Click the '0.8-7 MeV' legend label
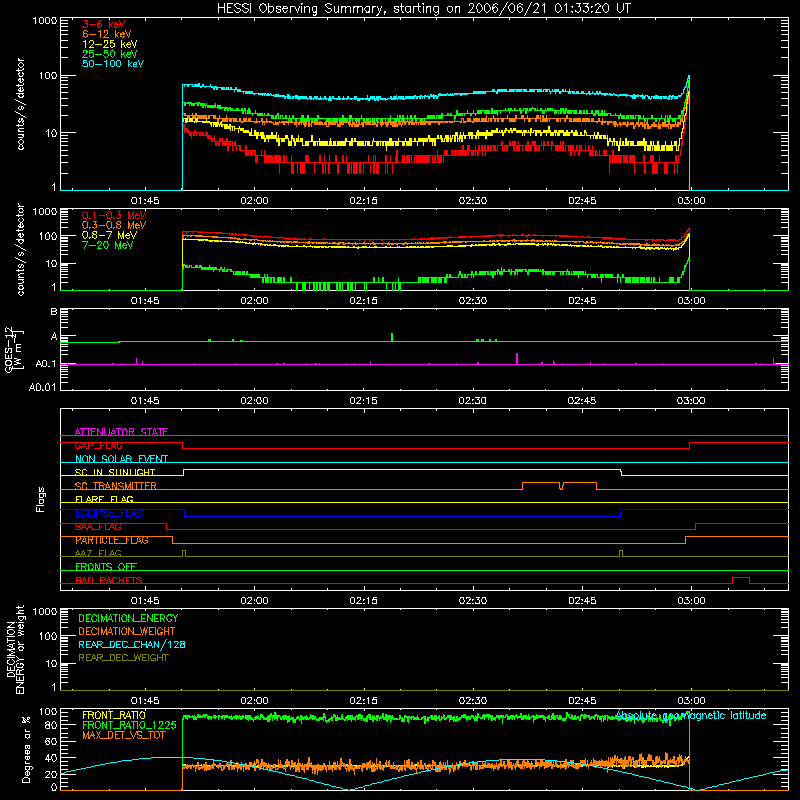The height and width of the screenshot is (800, 800). coord(109,235)
